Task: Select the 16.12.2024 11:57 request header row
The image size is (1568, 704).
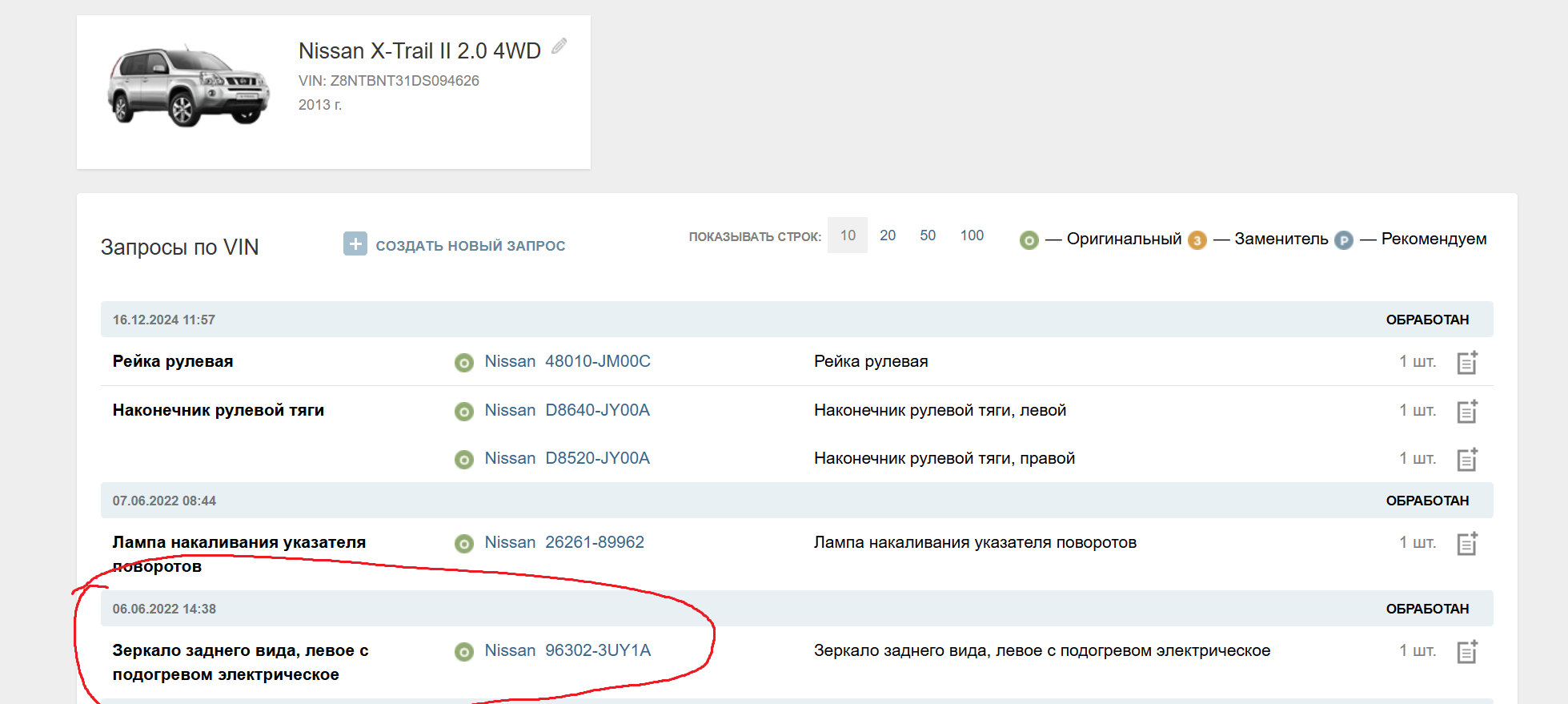Action: 796,320
